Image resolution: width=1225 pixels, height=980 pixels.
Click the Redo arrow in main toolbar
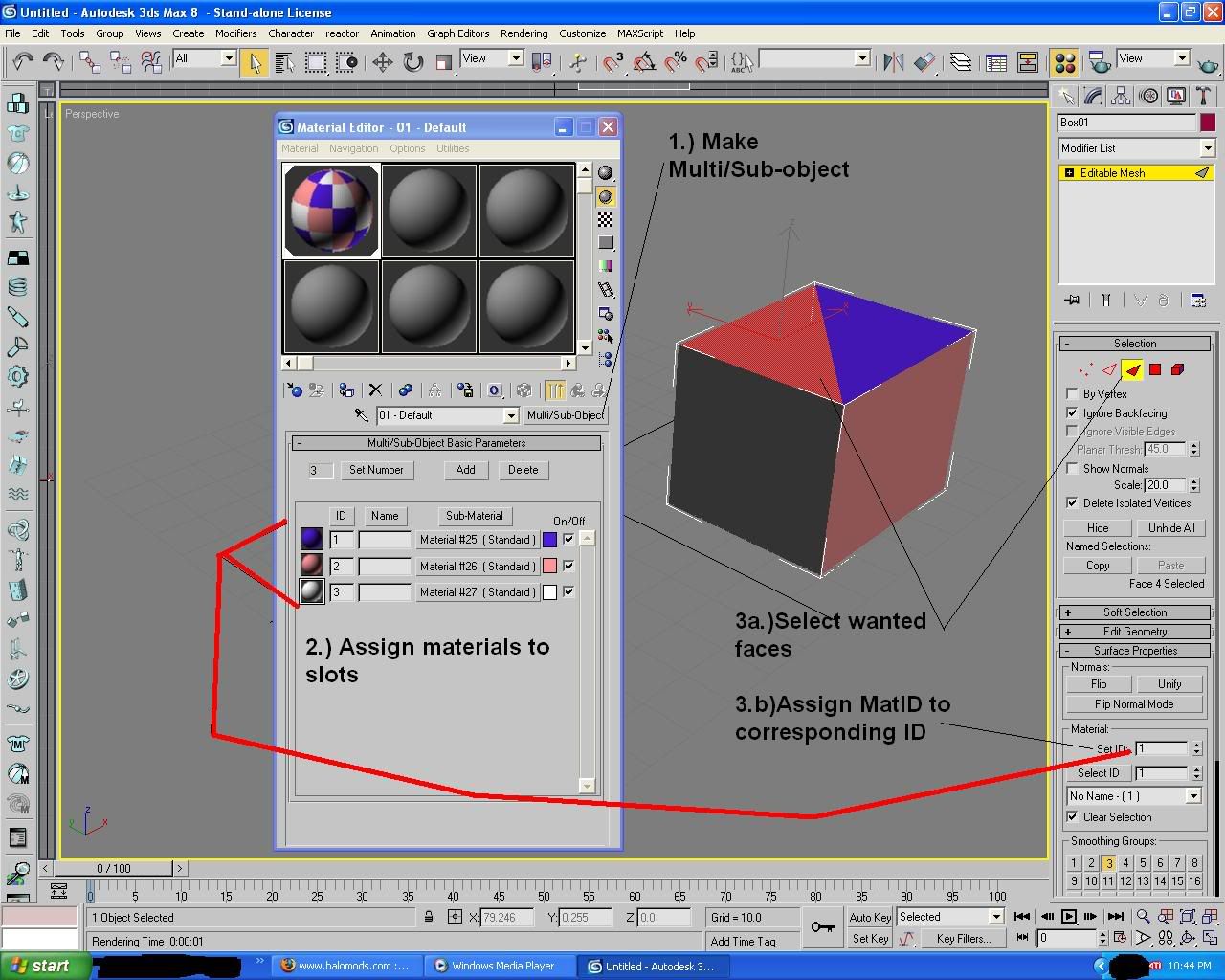coord(54,62)
